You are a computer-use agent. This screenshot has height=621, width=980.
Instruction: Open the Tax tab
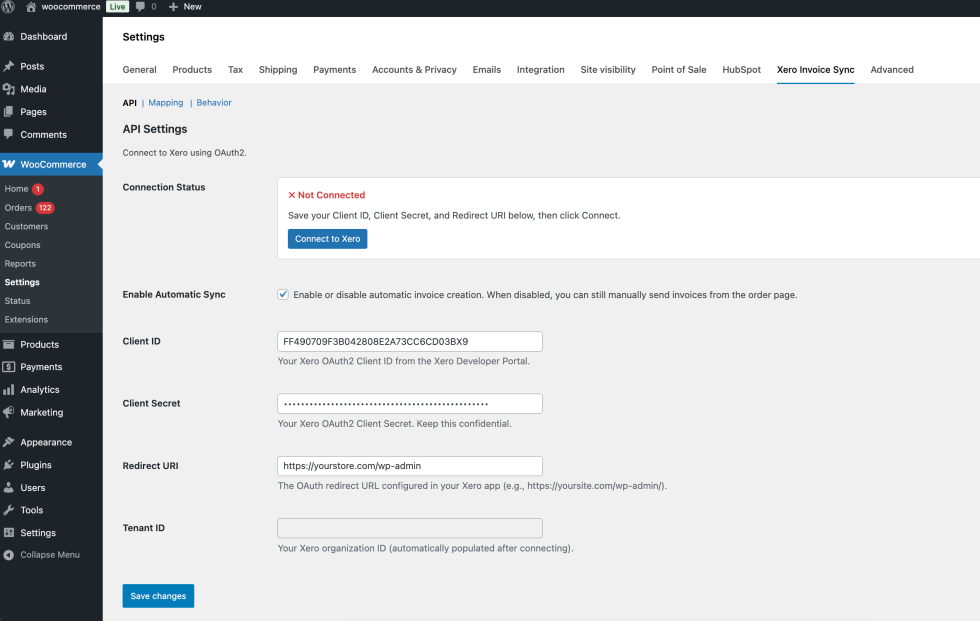(235, 70)
